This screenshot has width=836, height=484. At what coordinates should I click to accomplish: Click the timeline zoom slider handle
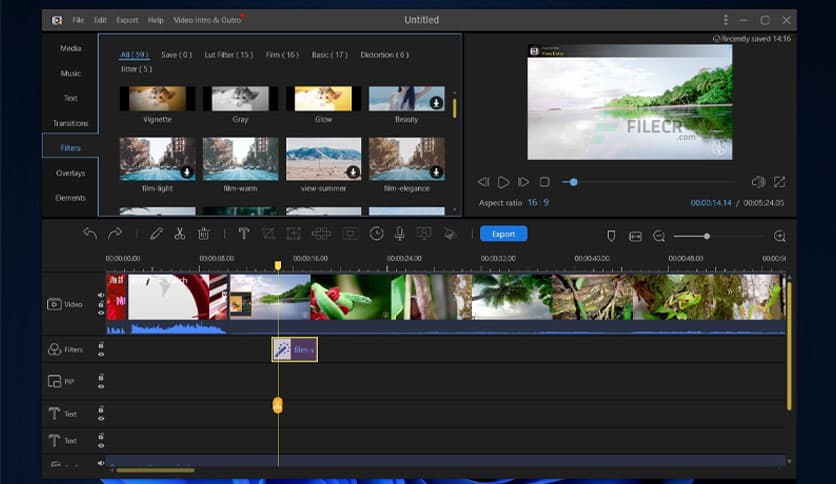click(707, 236)
